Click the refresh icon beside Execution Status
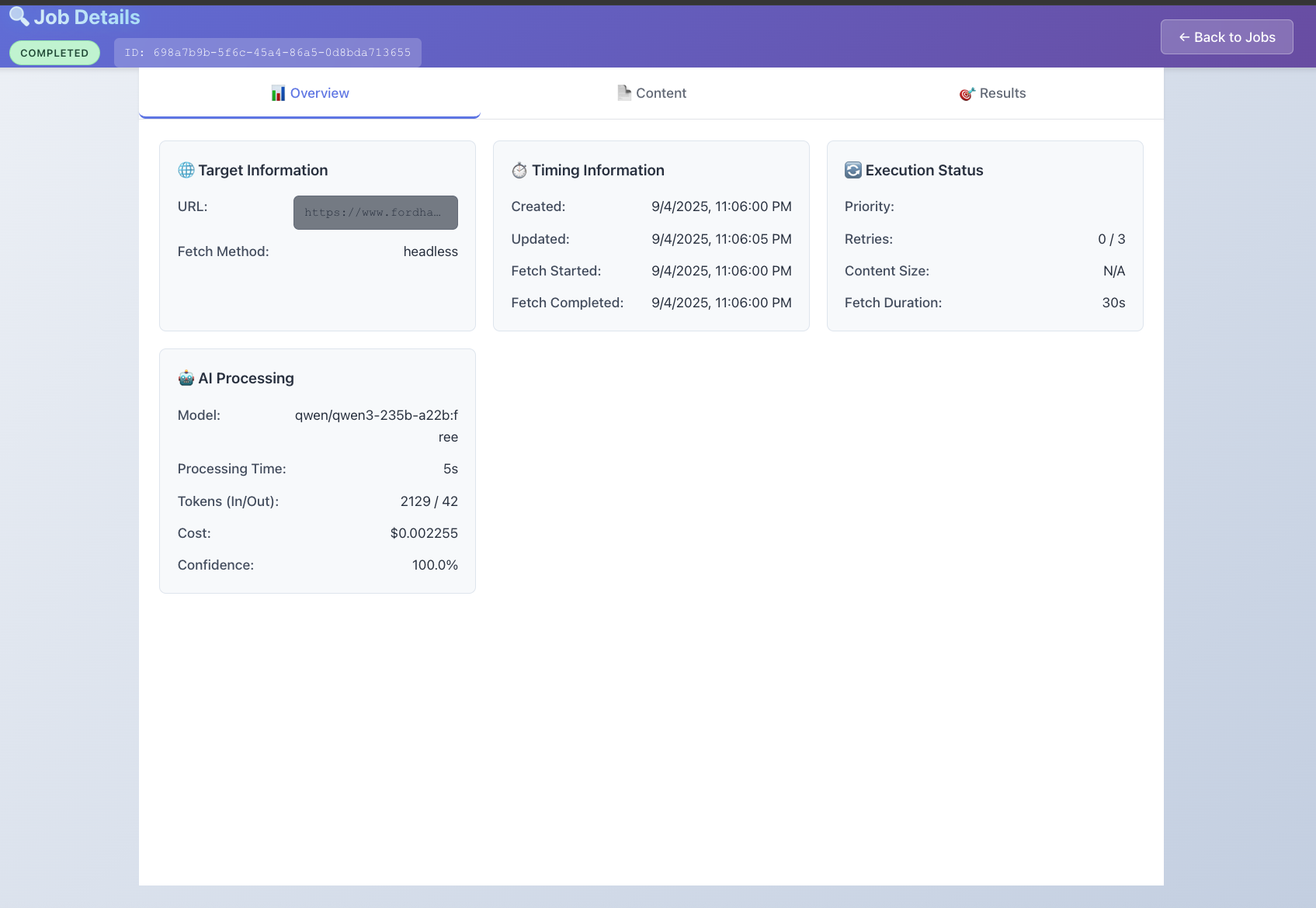Viewport: 1316px width, 908px height. point(854,169)
